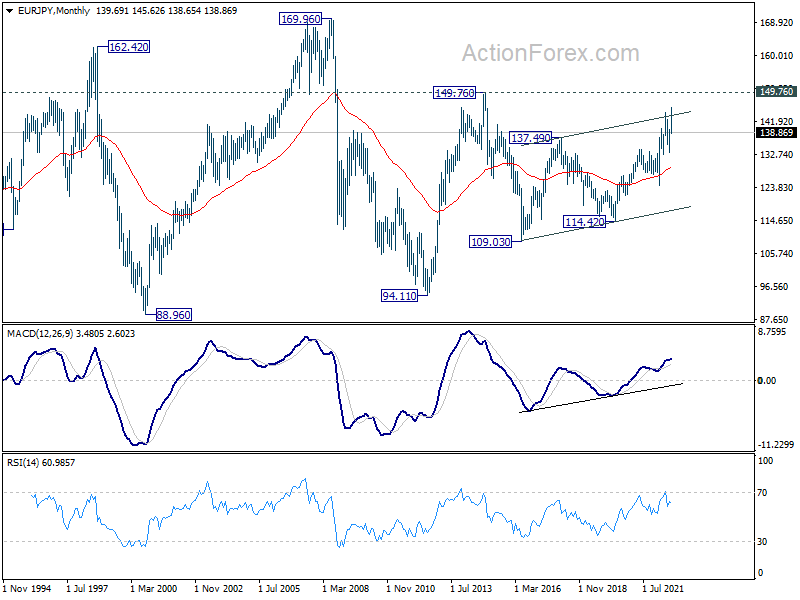Select the 169.960 peak price label
Screen dimensions: 800x600
coord(301,18)
